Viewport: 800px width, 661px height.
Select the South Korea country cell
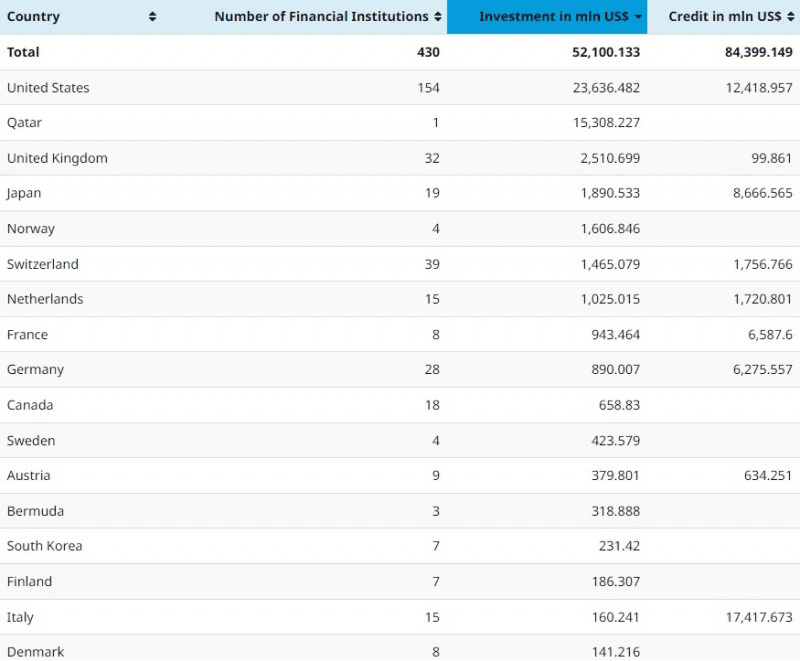coord(44,546)
